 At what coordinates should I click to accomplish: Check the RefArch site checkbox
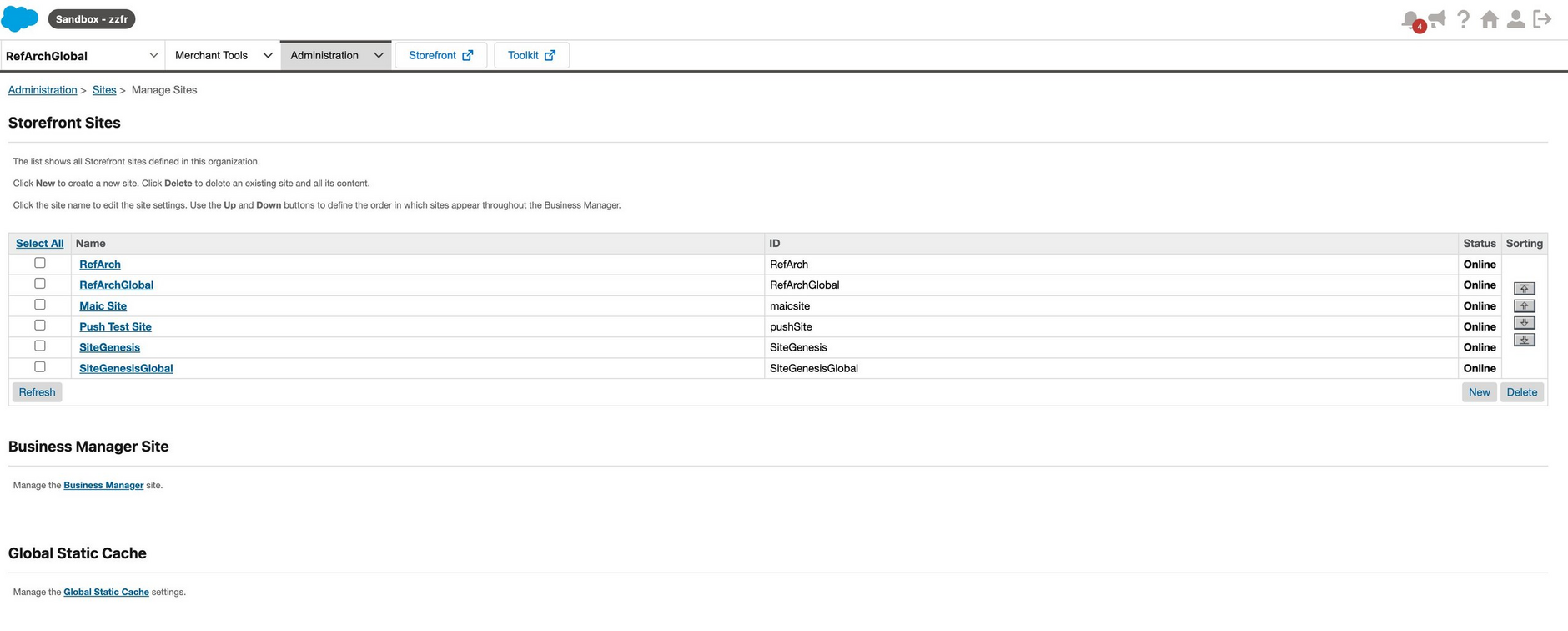[x=39, y=263]
